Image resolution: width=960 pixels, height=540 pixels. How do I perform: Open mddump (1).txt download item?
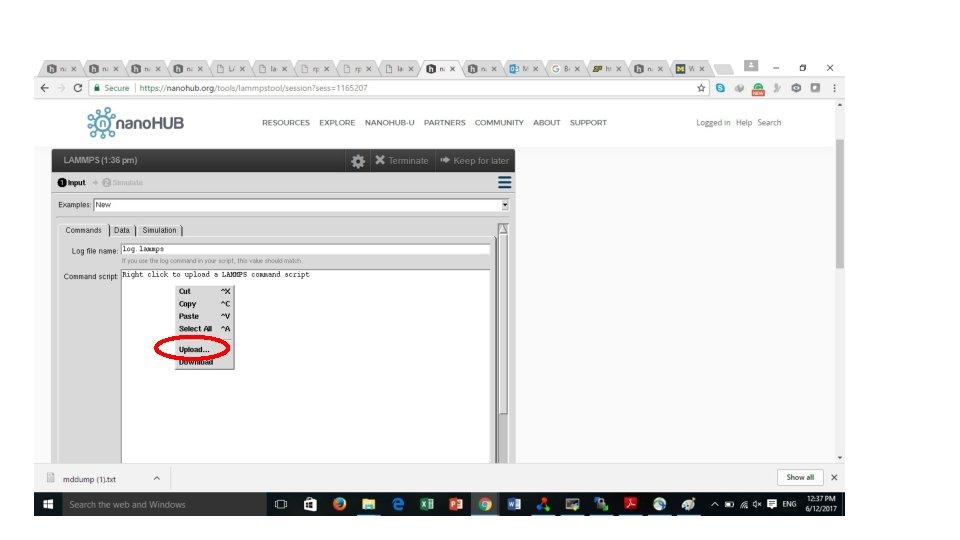click(89, 479)
